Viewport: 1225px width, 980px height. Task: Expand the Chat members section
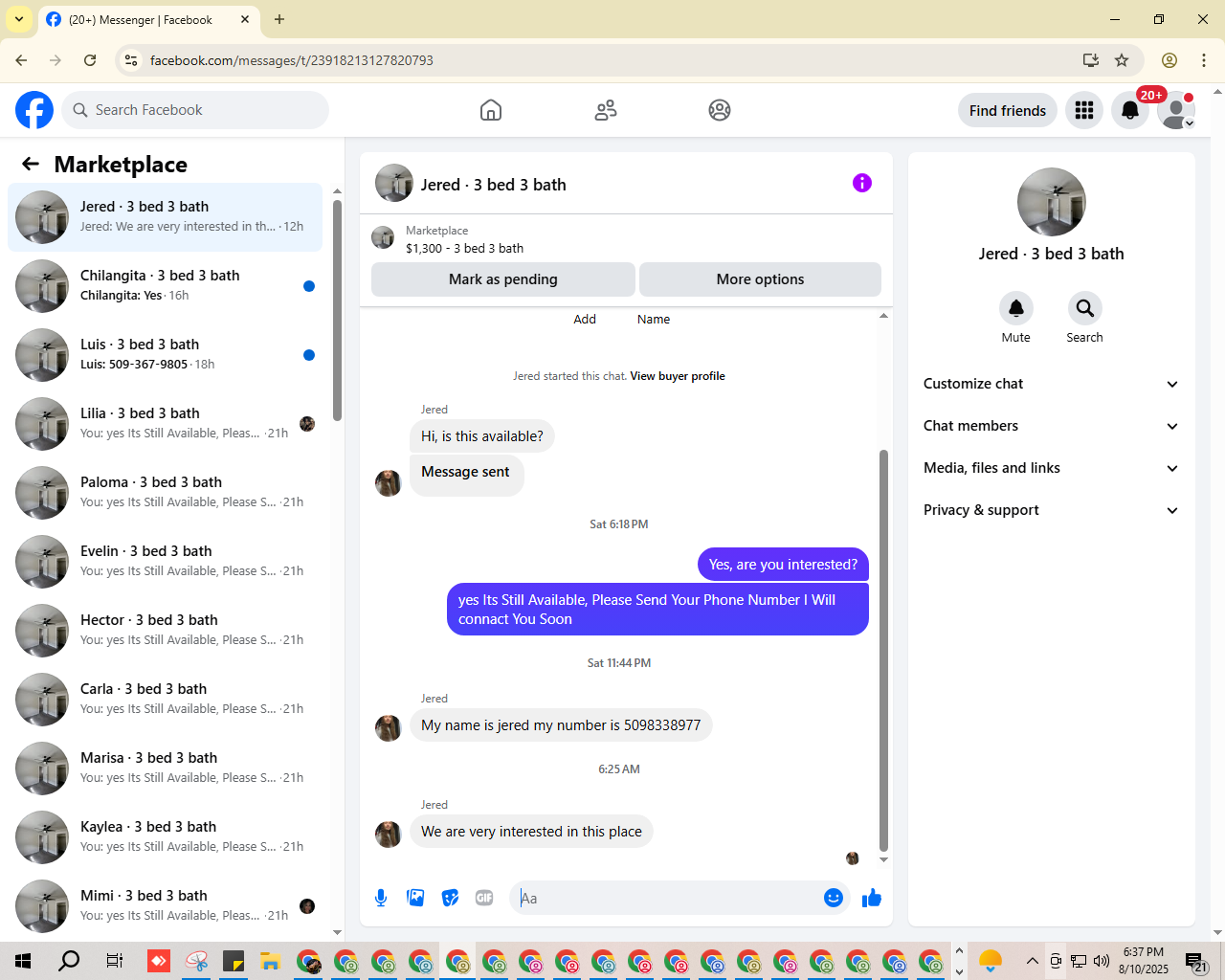pos(1051,426)
